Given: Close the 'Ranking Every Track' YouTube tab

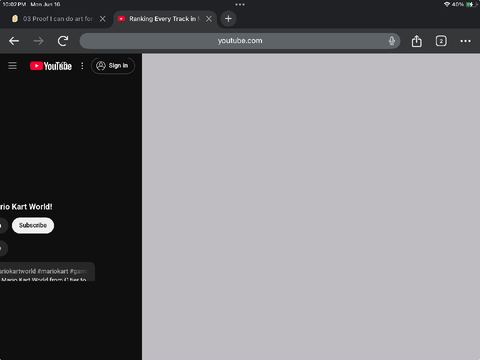Looking at the screenshot, I should click(x=209, y=19).
